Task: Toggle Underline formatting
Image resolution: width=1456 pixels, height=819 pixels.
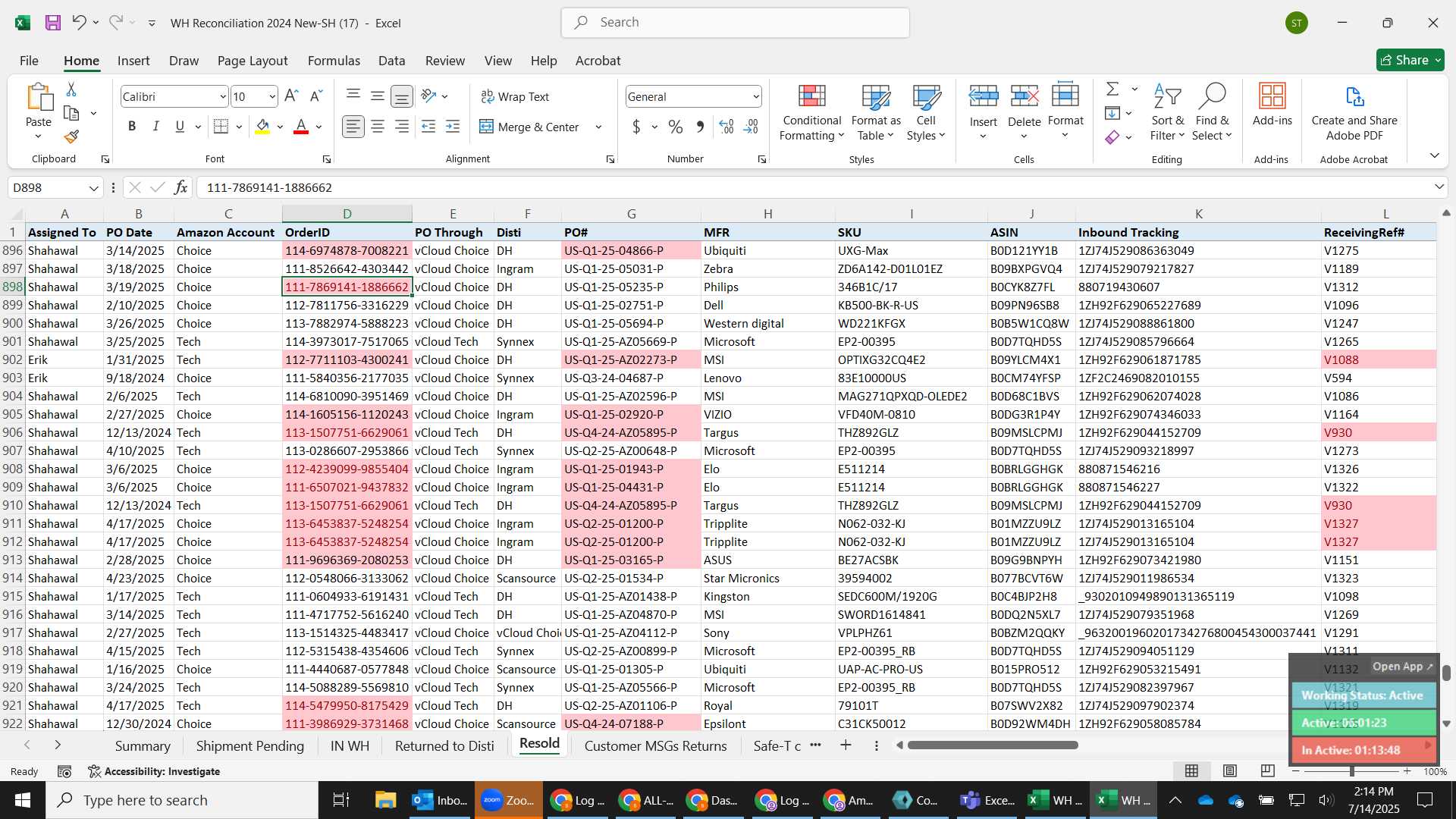Action: click(180, 127)
